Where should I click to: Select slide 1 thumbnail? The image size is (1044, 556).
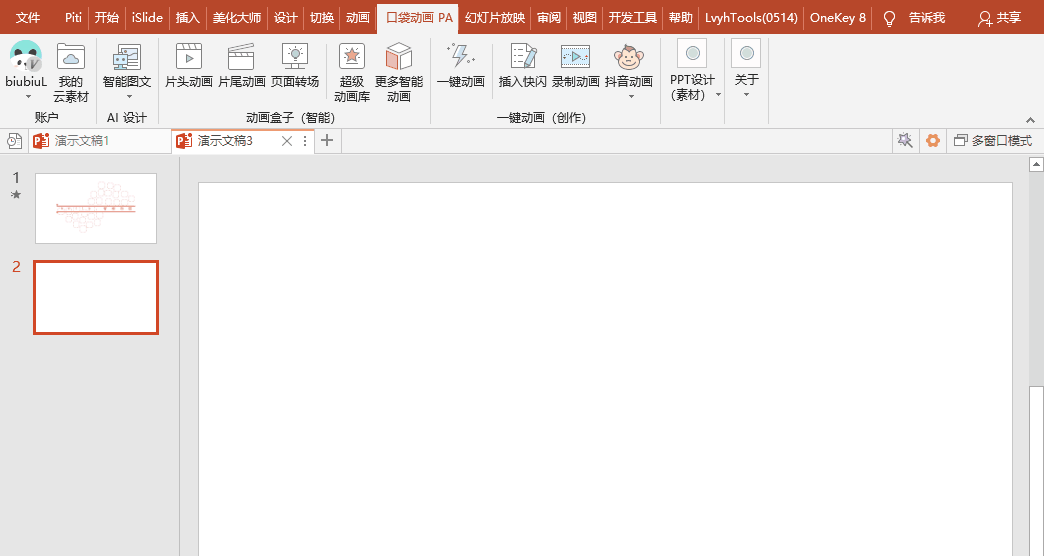click(96, 208)
